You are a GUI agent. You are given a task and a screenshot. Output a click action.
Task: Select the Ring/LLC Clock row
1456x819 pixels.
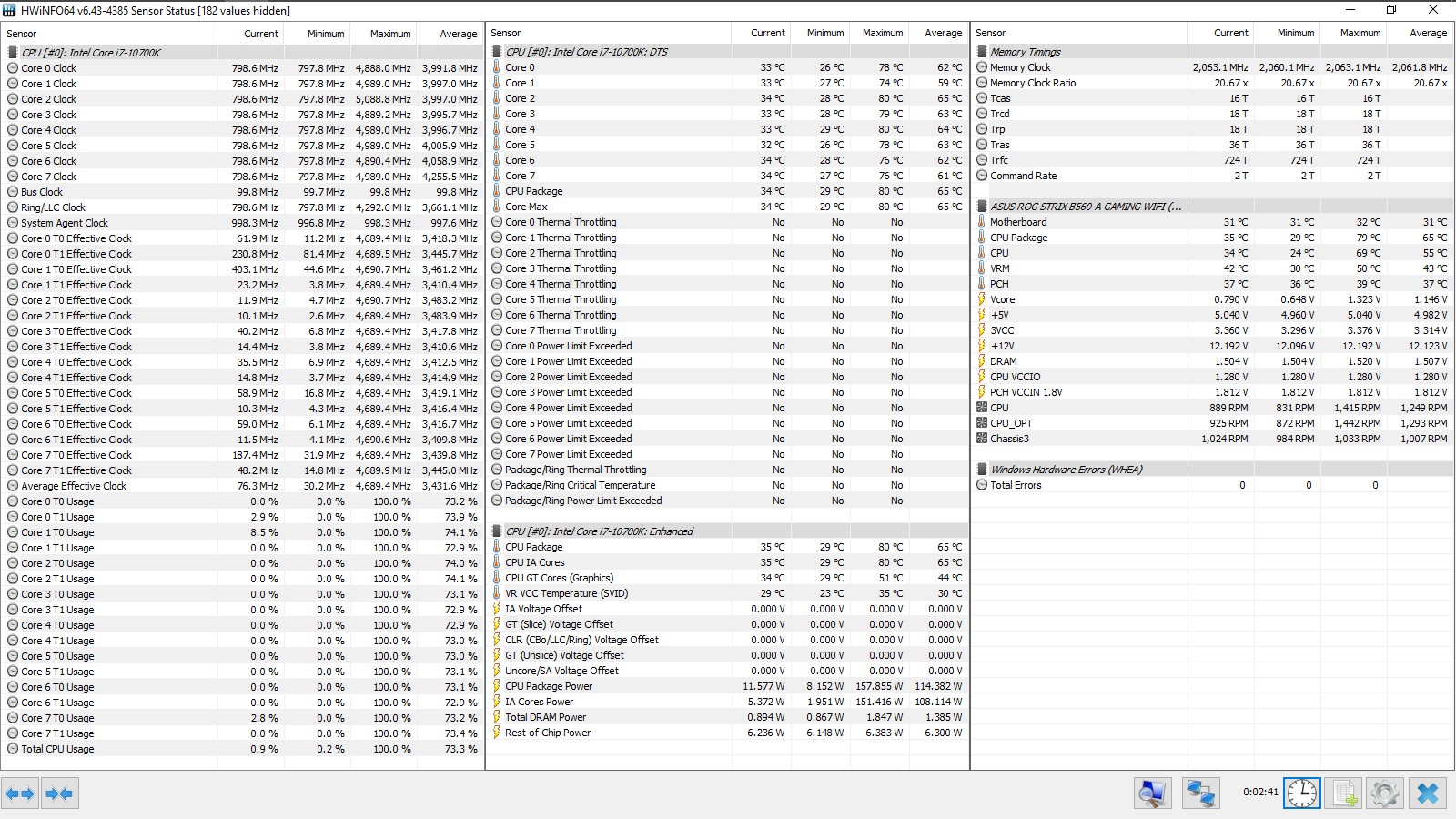[x=242, y=207]
